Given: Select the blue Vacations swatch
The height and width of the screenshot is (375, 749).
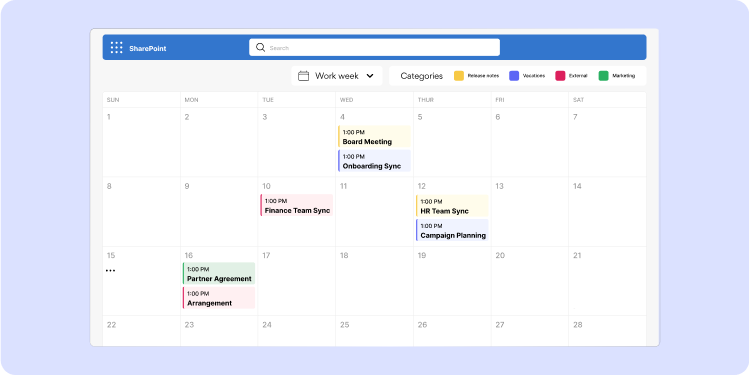Looking at the screenshot, I should (x=514, y=76).
